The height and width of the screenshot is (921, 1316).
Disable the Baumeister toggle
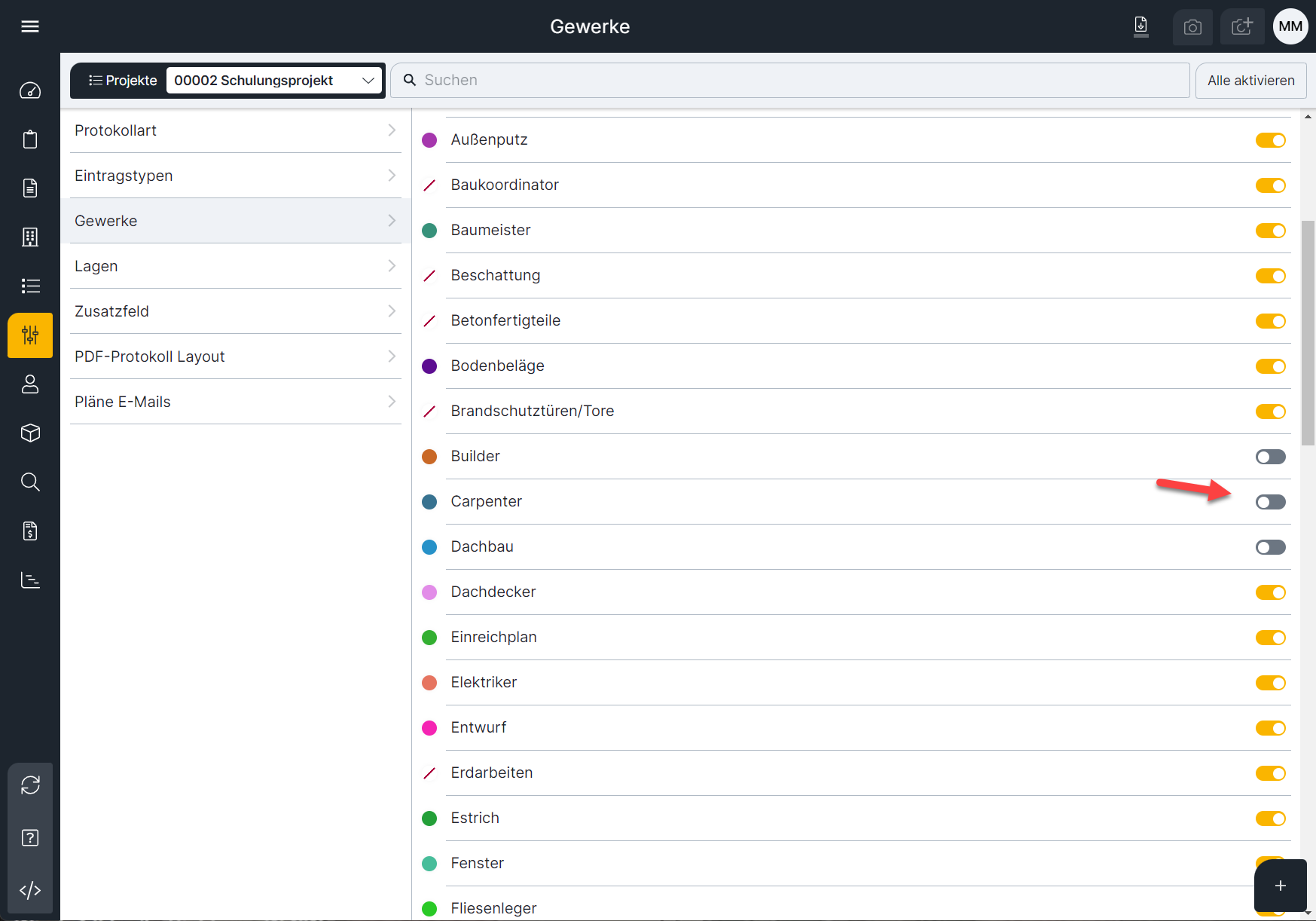[x=1271, y=231]
